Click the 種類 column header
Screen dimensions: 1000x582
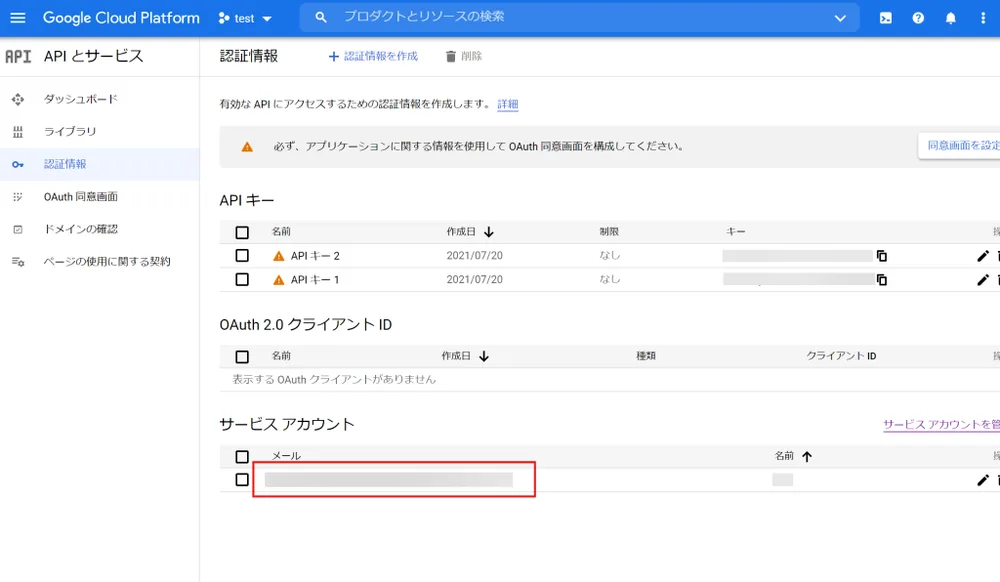[645, 356]
